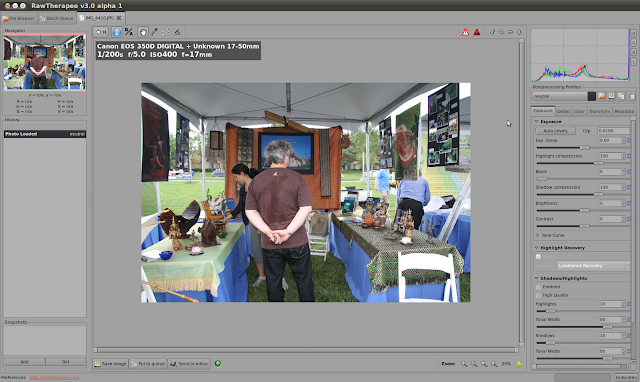Viewport: 640px width, 382px height.
Task: Collapse the Shadows/Highlights section
Action: pyautogui.click(x=537, y=278)
